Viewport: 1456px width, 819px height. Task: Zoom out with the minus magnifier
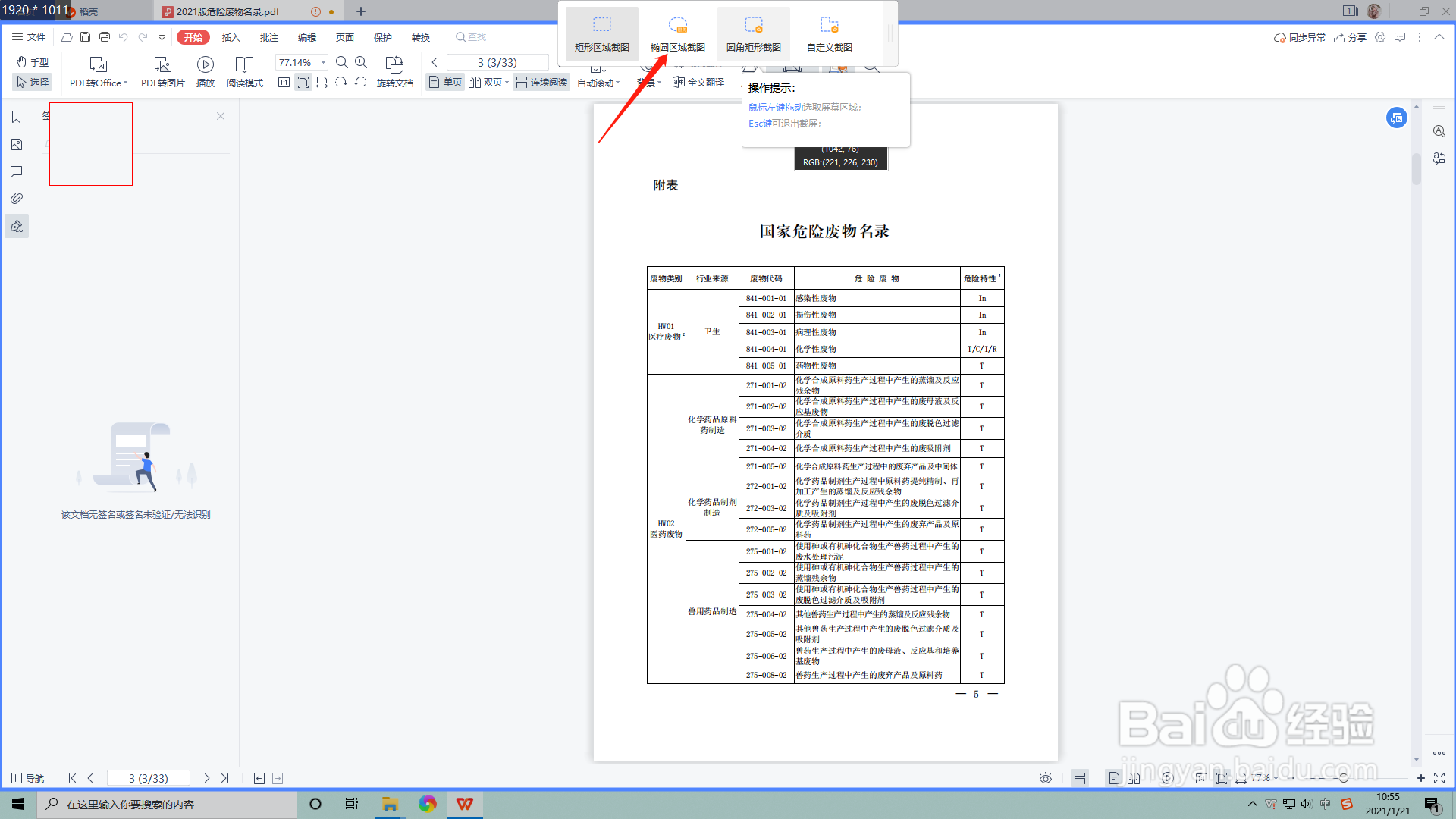(x=342, y=62)
